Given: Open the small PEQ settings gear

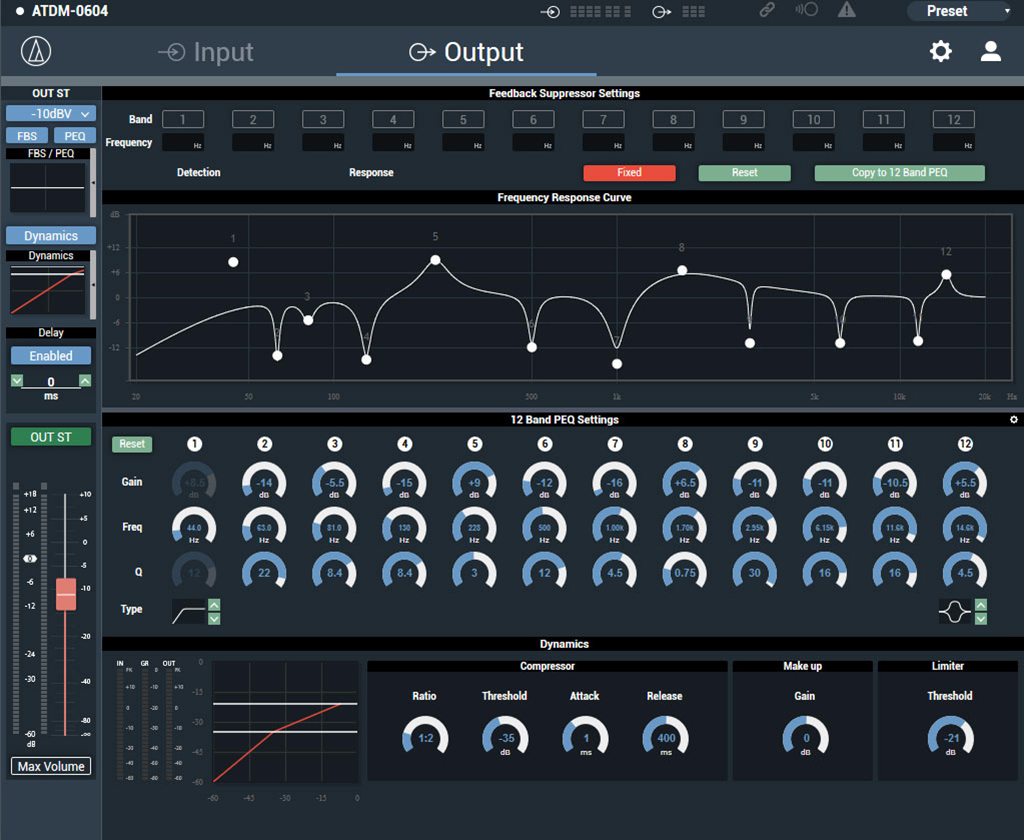Looking at the screenshot, I should [x=1013, y=420].
